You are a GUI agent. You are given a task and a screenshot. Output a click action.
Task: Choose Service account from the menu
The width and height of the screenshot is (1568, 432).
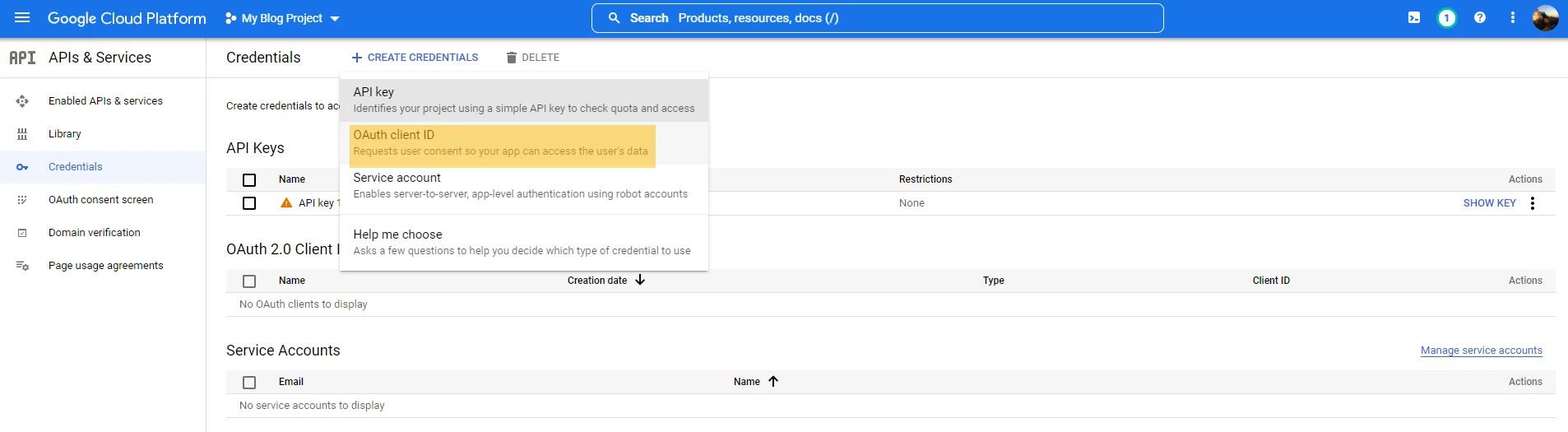[x=524, y=186]
